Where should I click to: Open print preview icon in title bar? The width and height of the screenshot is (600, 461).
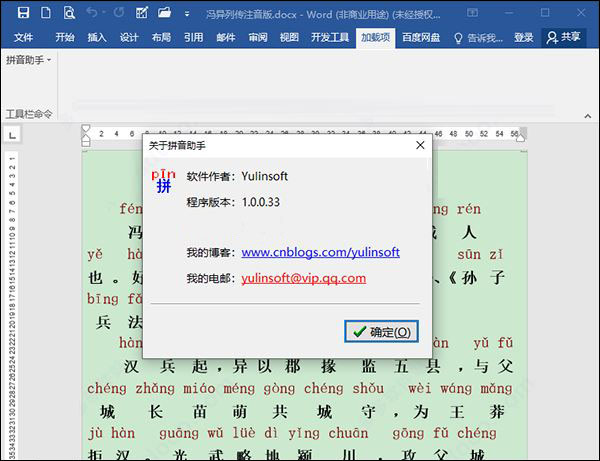pos(69,13)
